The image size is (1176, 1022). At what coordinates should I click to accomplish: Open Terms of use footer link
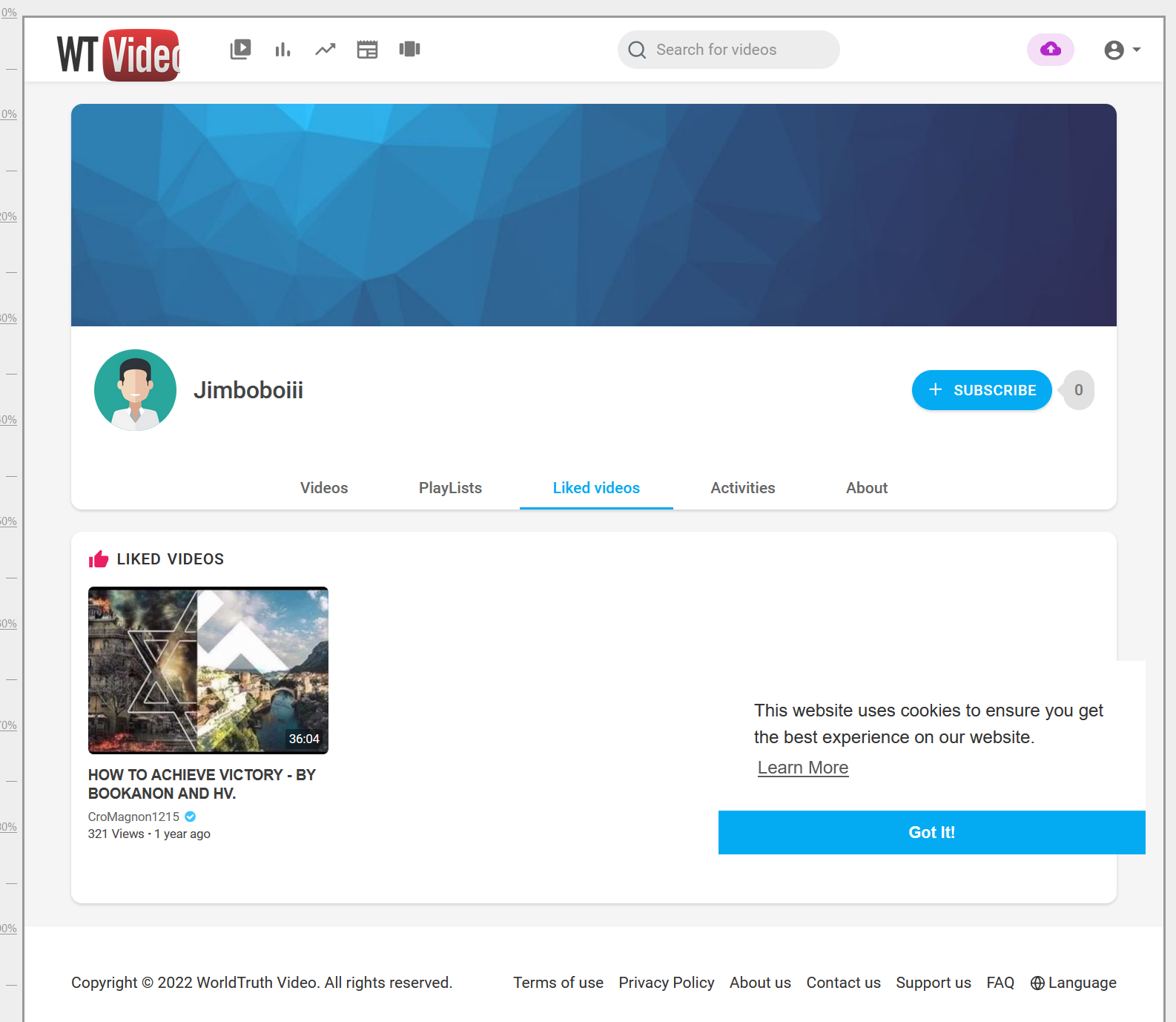pos(558,983)
